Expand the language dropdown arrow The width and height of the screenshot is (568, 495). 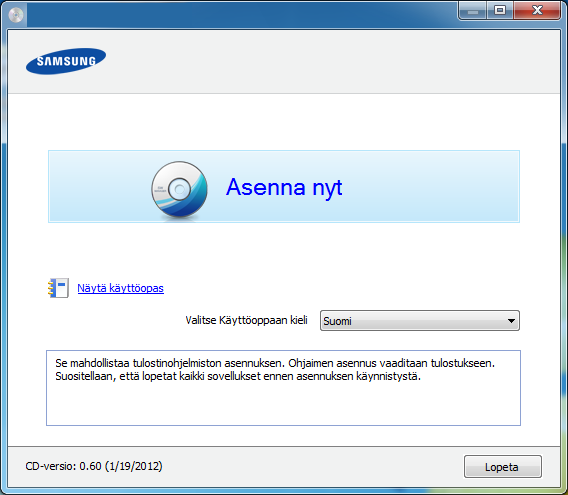pos(511,321)
